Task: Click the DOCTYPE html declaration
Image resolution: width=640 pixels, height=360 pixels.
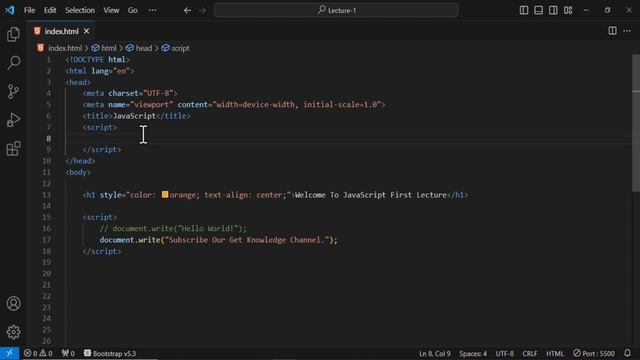Action: 98,60
